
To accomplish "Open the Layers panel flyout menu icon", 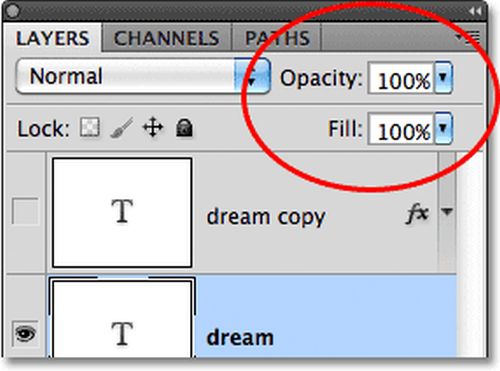I will (x=469, y=37).
